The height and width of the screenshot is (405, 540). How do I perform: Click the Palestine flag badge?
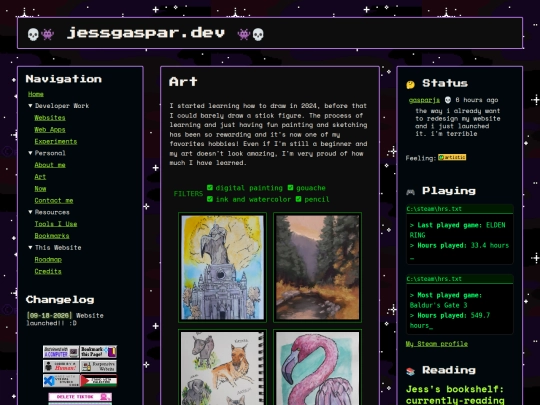98,381
